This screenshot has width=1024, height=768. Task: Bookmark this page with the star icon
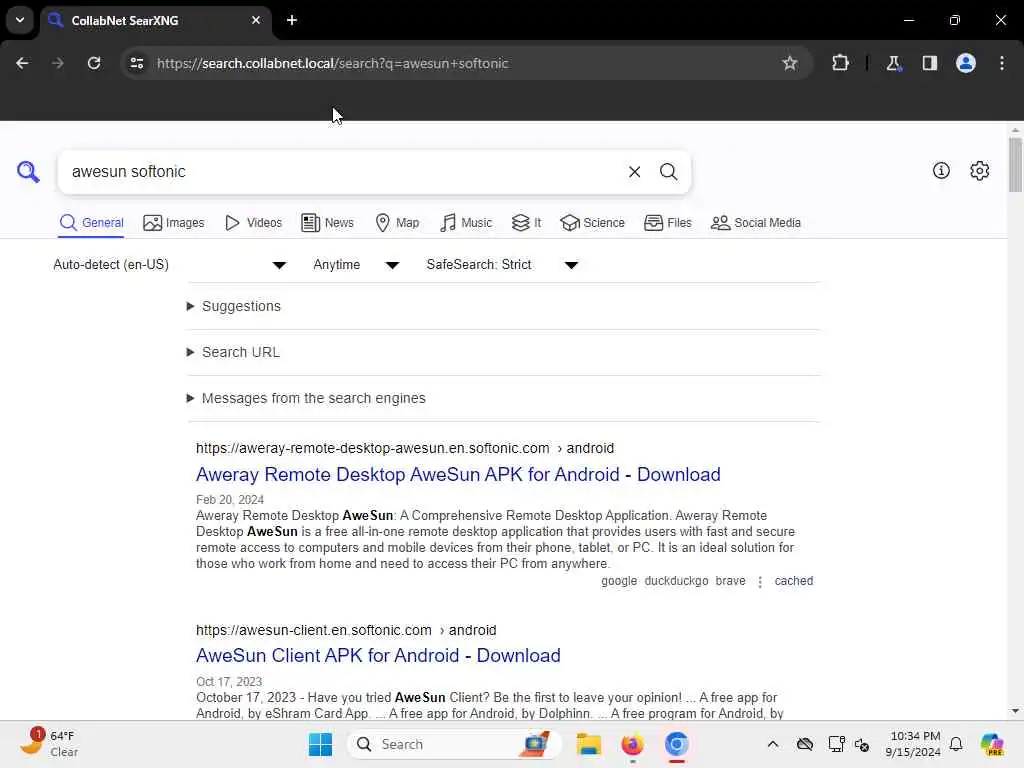790,63
